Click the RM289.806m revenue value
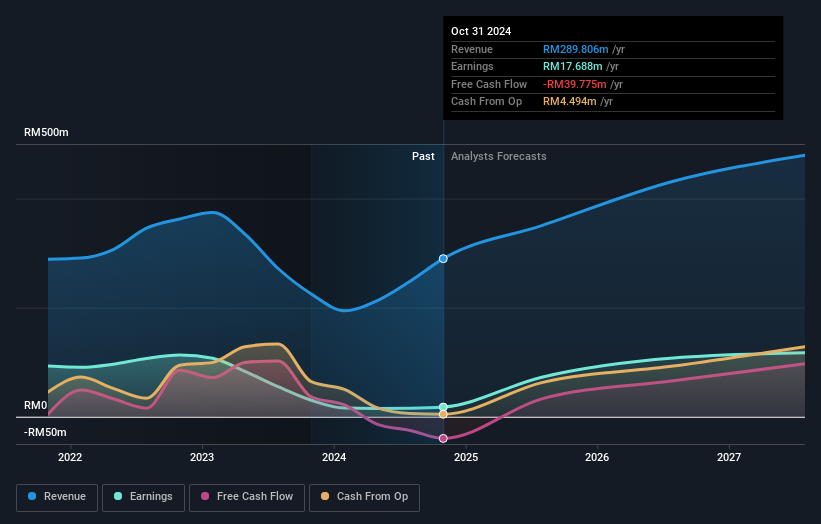Screen dimensions: 821x524 pyautogui.click(x=575, y=49)
